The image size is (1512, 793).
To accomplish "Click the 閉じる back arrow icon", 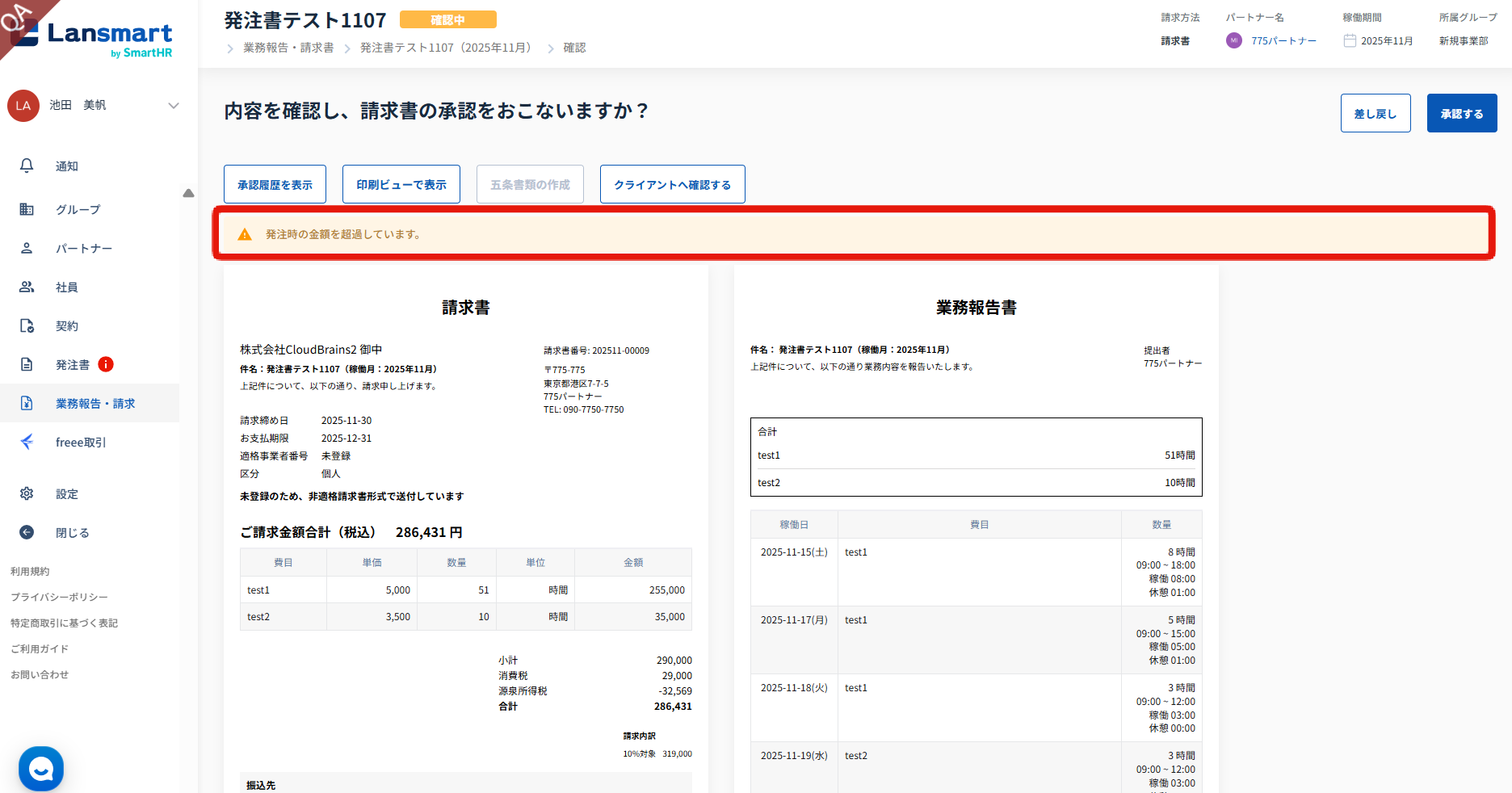I will pos(27,532).
